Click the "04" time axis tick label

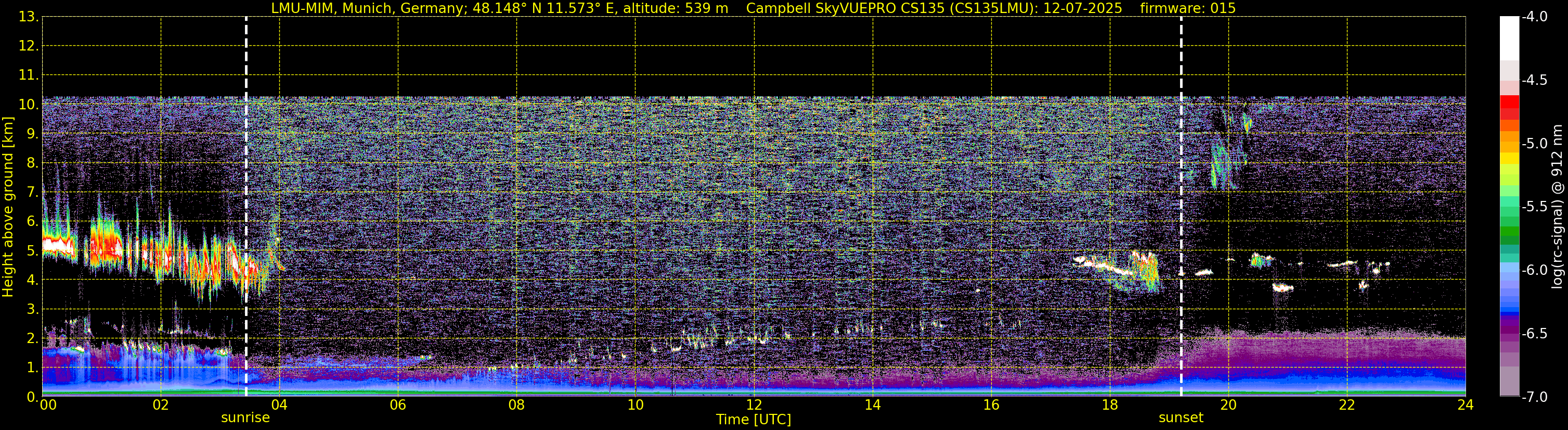tap(279, 405)
